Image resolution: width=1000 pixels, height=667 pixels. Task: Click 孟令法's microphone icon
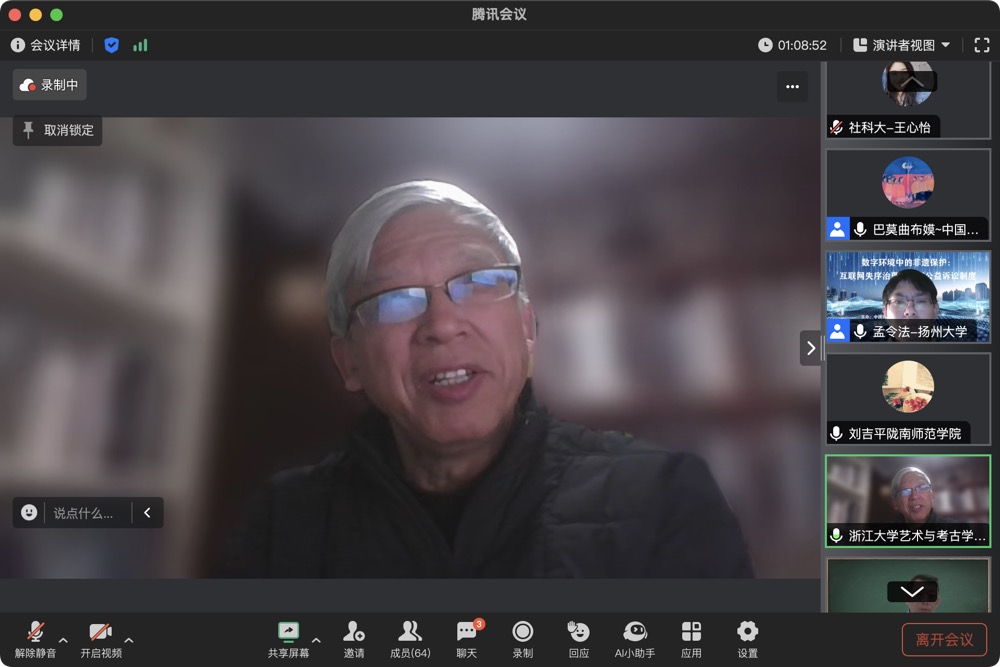click(860, 332)
